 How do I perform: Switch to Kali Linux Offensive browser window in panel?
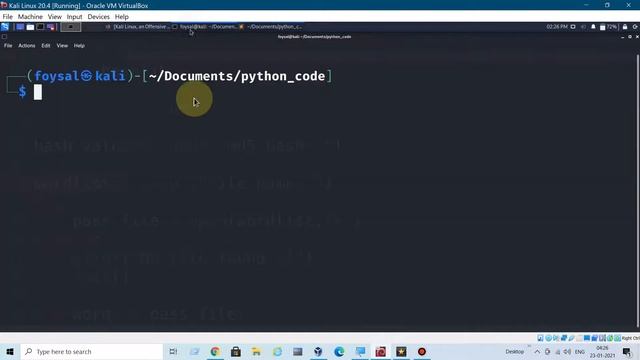(x=138, y=27)
